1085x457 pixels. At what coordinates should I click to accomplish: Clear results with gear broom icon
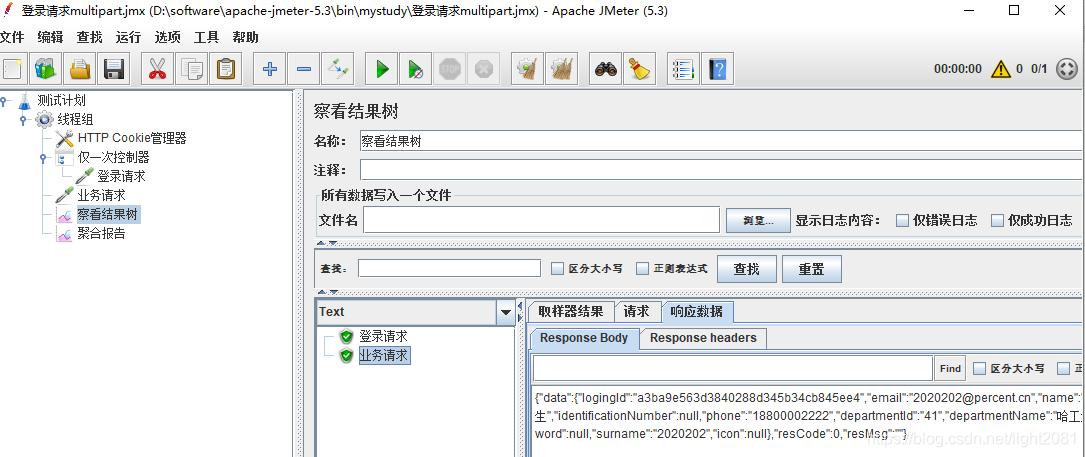(x=528, y=69)
